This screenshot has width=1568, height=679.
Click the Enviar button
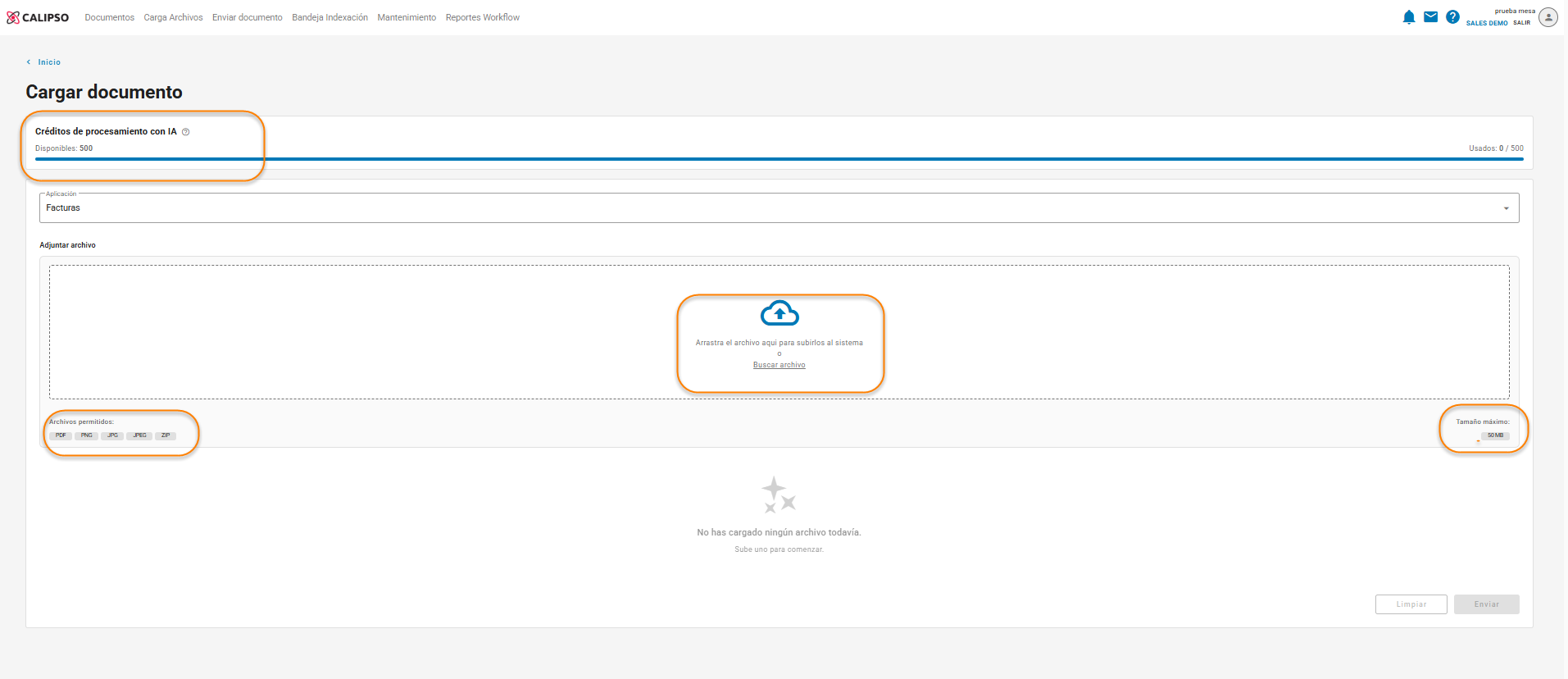pos(1487,604)
